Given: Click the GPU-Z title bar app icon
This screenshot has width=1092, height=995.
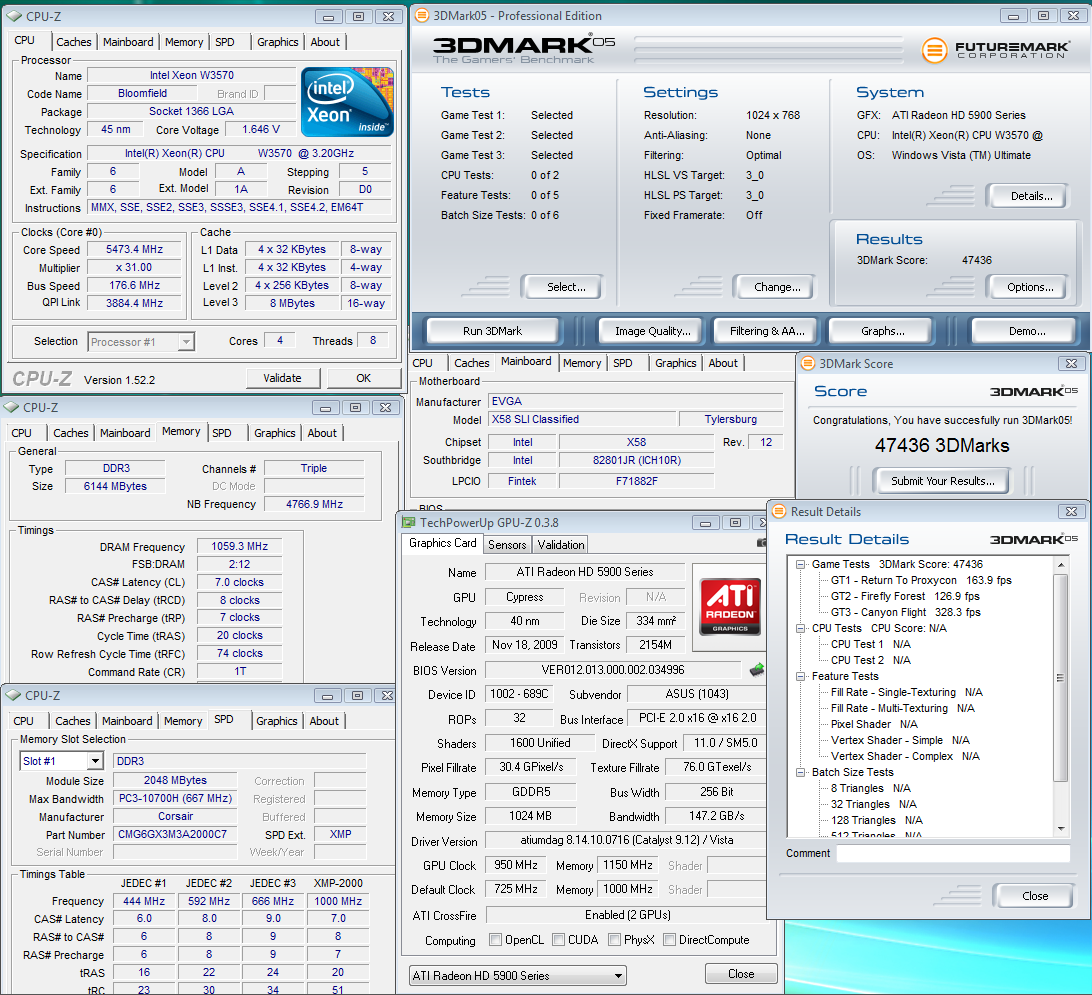Looking at the screenshot, I should pos(408,522).
